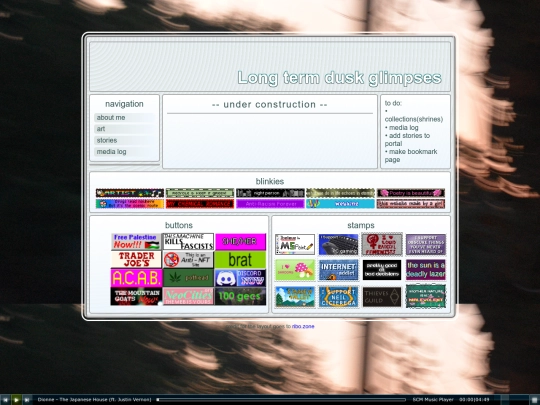Click the green brat button
This screenshot has height=405, width=540.
(240, 260)
